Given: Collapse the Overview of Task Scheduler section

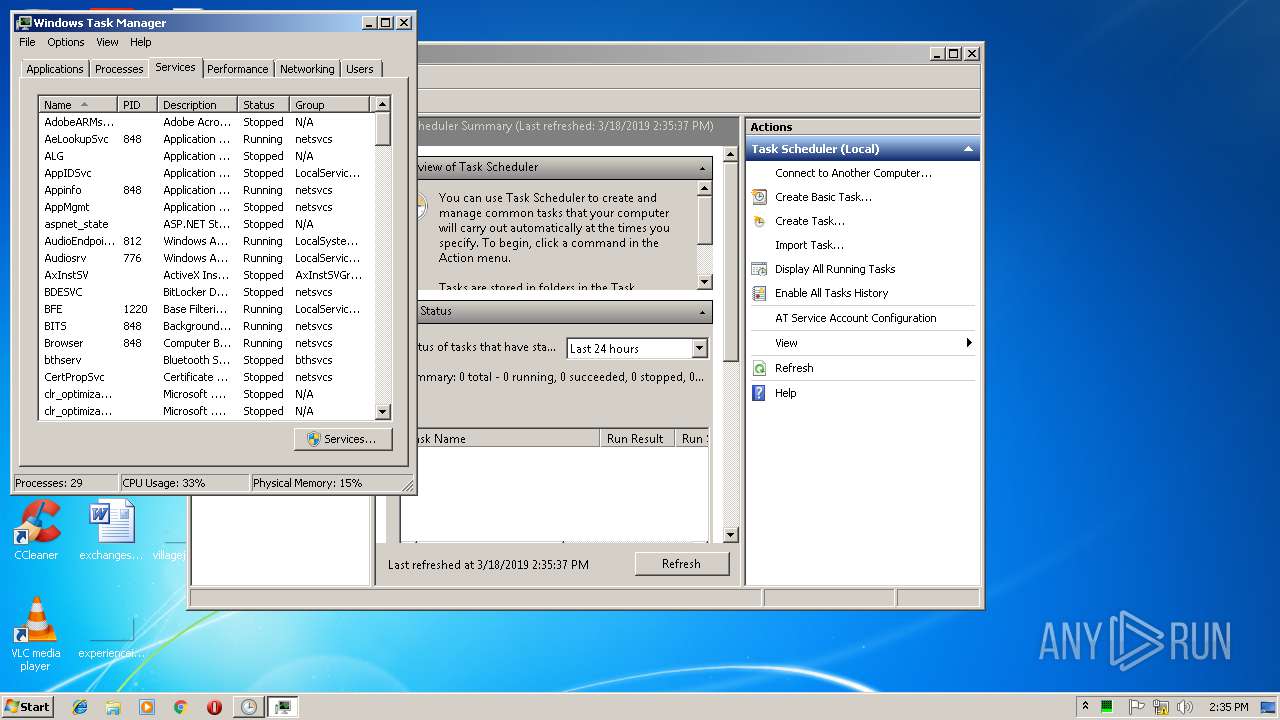Looking at the screenshot, I should 704,167.
